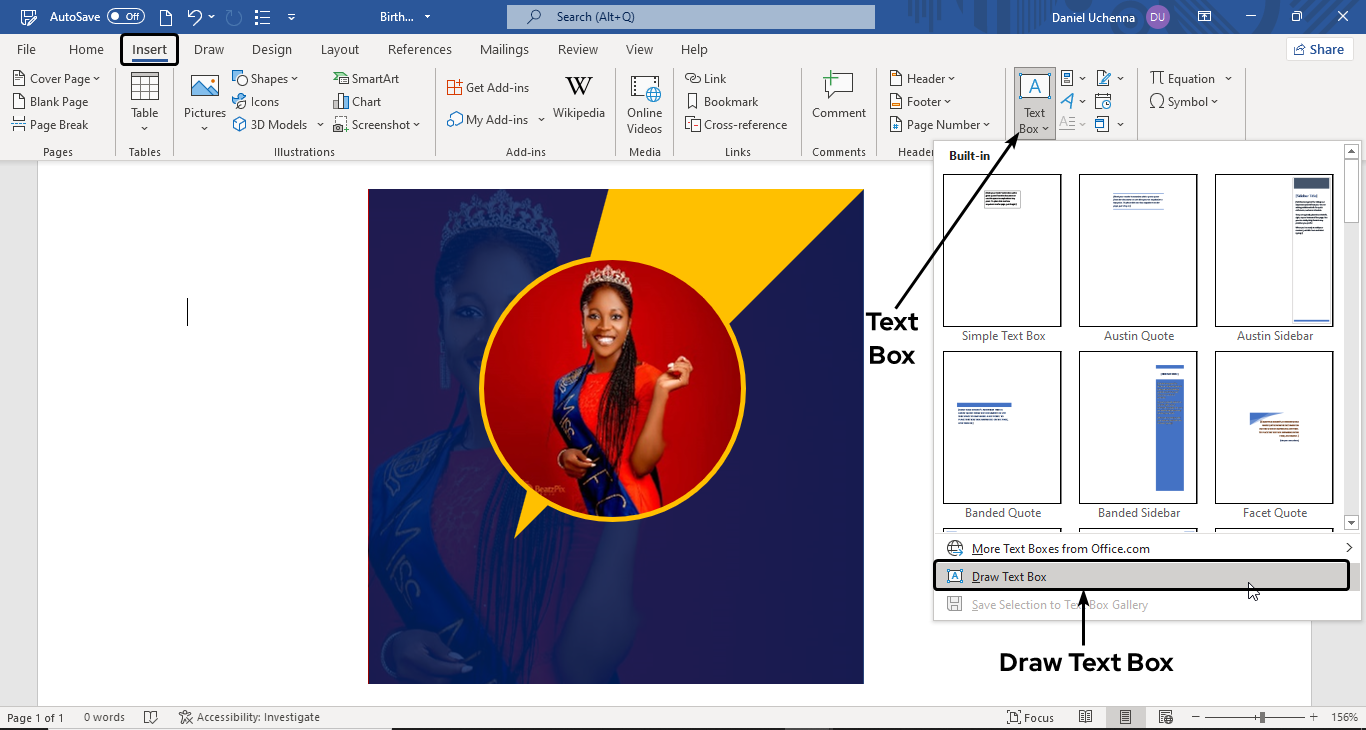Enable Print Layout view in status bar
Viewport: 1366px width, 730px height.
[x=1125, y=717]
